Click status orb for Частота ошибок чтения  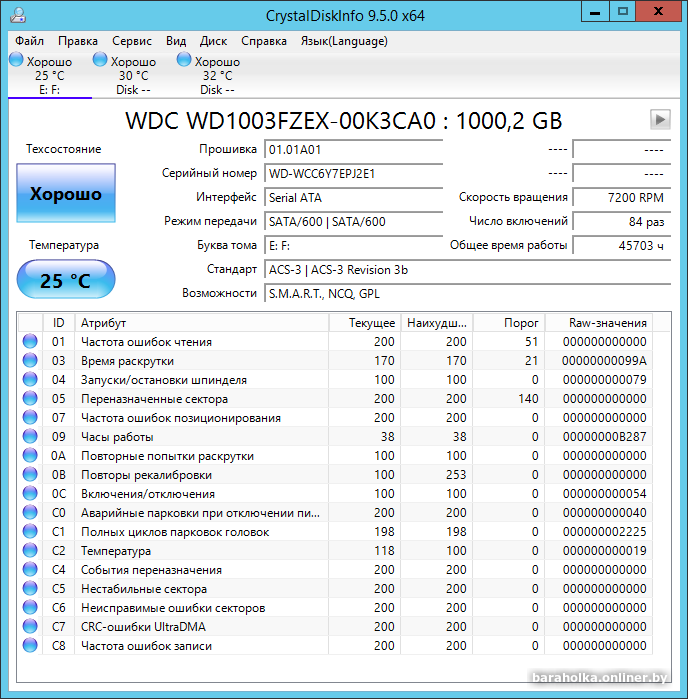click(x=30, y=341)
